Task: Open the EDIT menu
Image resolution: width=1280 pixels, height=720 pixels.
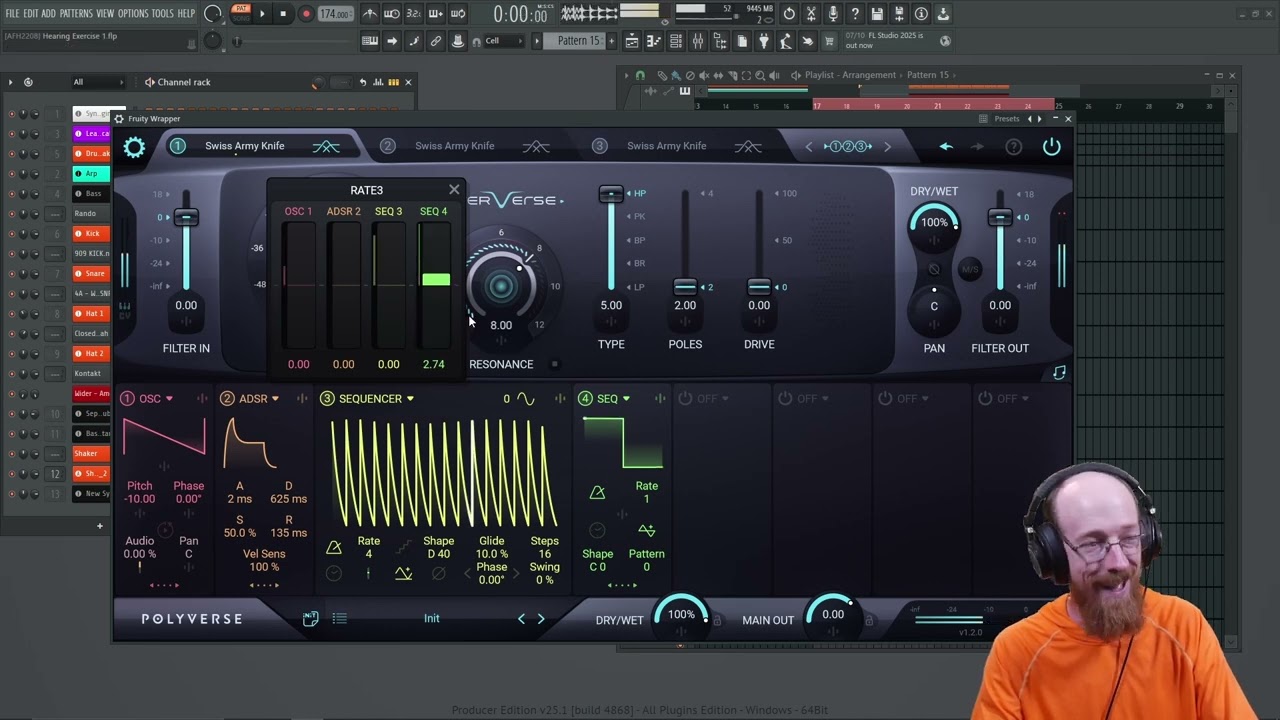Action: click(31, 14)
